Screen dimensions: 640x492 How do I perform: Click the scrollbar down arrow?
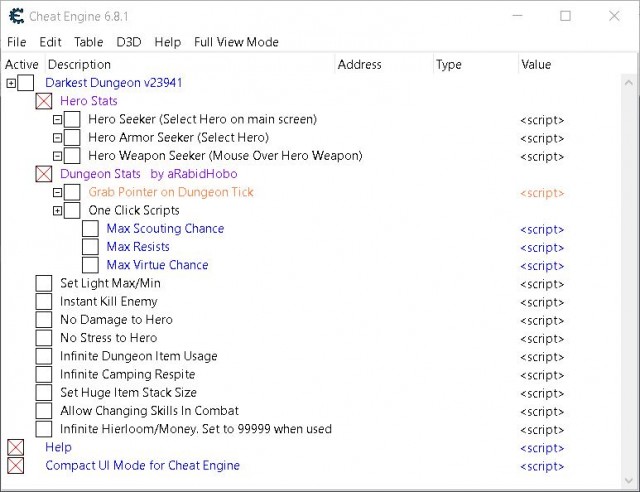click(629, 480)
